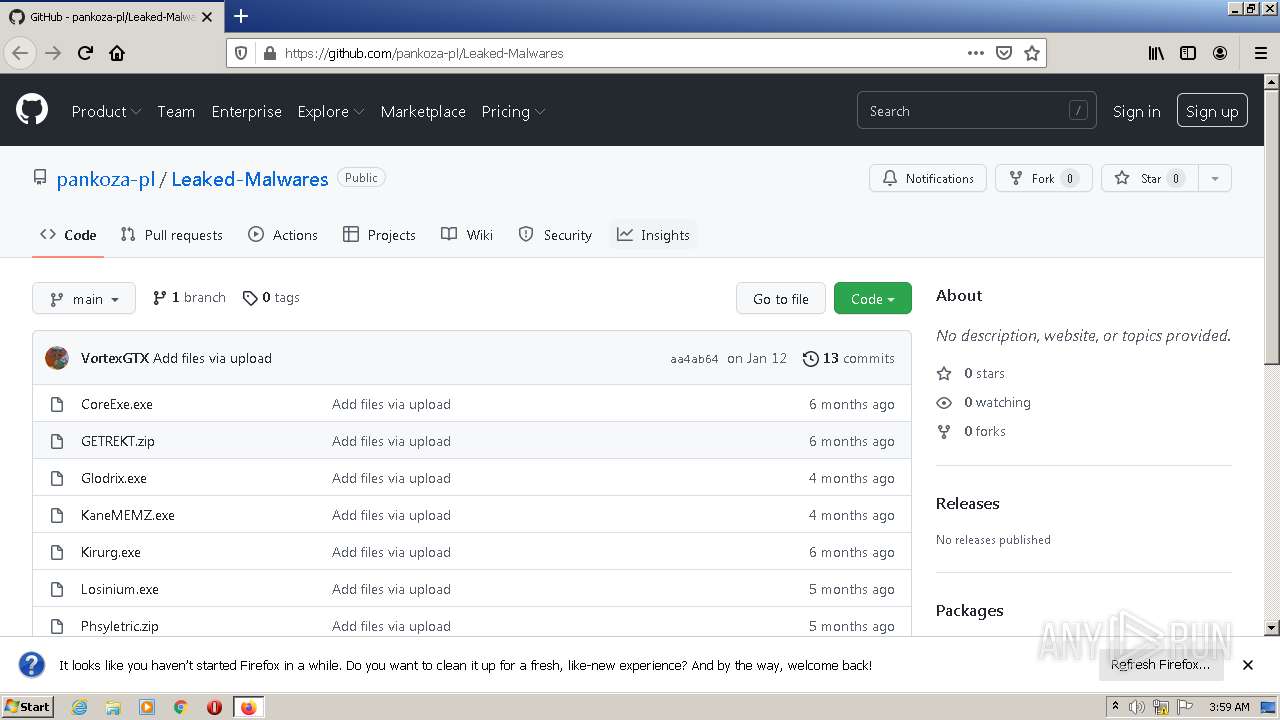
Task: Open the Leaked-Malwares repository link
Action: click(x=250, y=179)
